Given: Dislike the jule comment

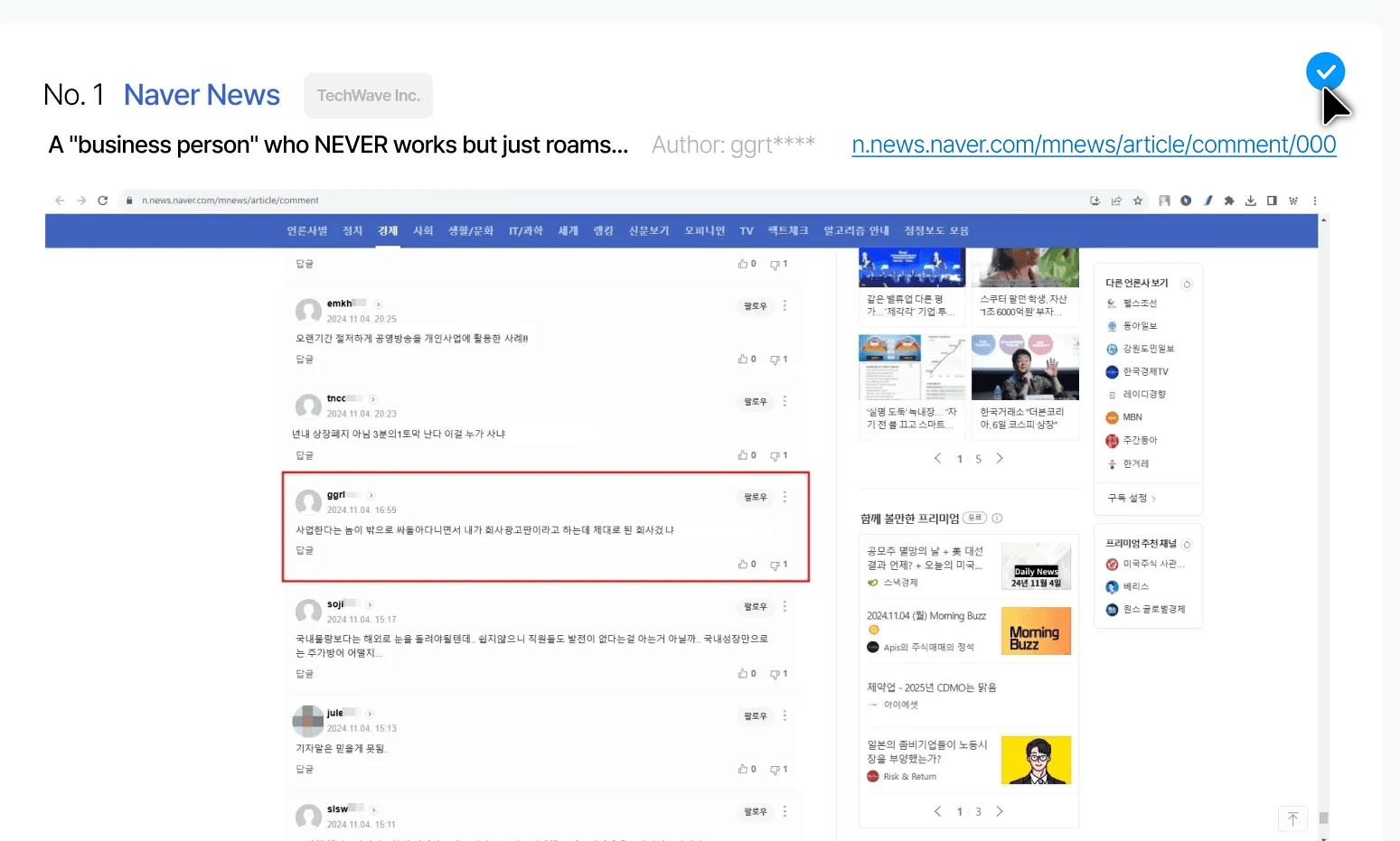Looking at the screenshot, I should coord(778,770).
